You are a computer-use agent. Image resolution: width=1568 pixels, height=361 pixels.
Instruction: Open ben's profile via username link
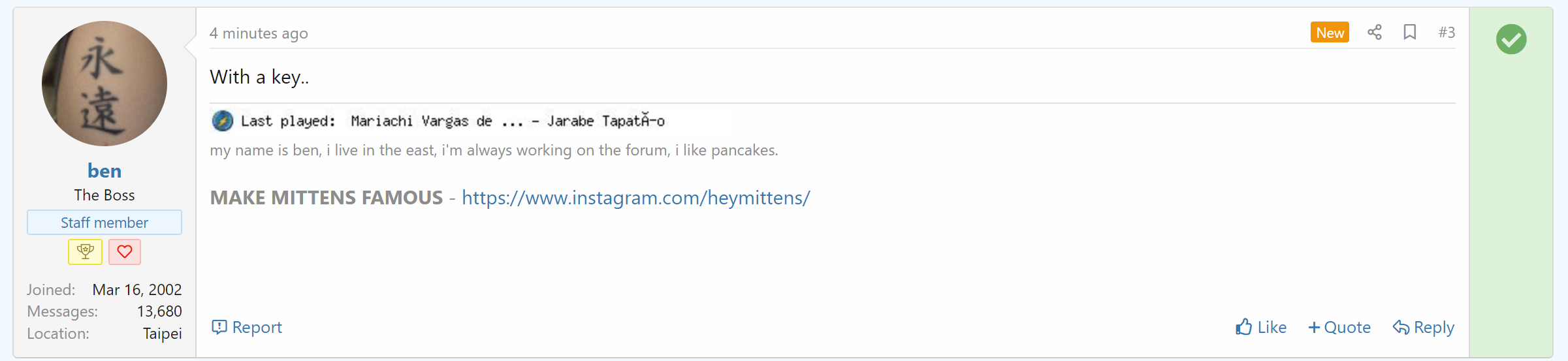pyautogui.click(x=104, y=171)
